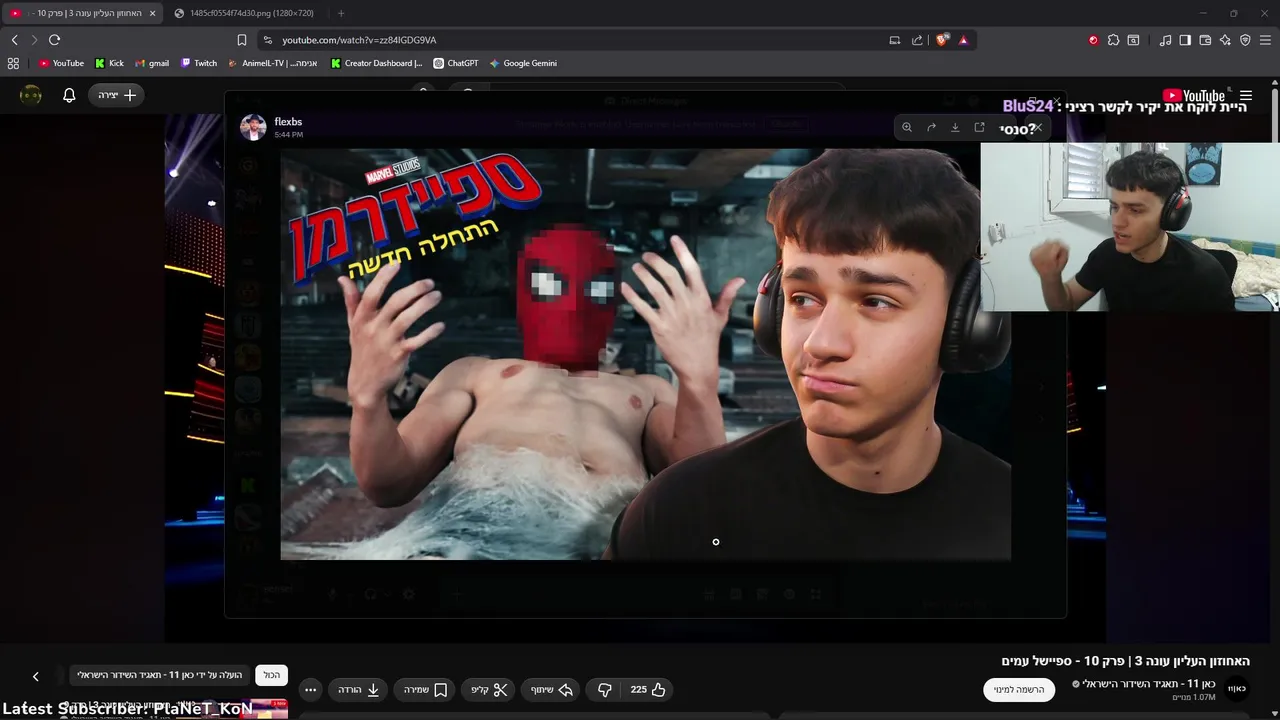Share this page from the address bar

[x=917, y=40]
